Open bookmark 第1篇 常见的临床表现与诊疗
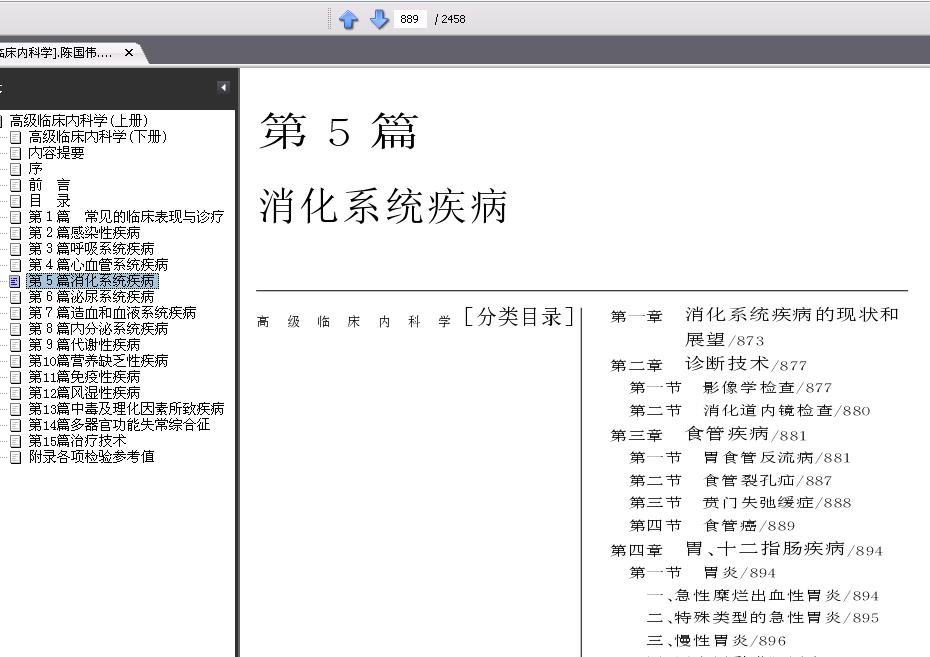 pos(126,217)
